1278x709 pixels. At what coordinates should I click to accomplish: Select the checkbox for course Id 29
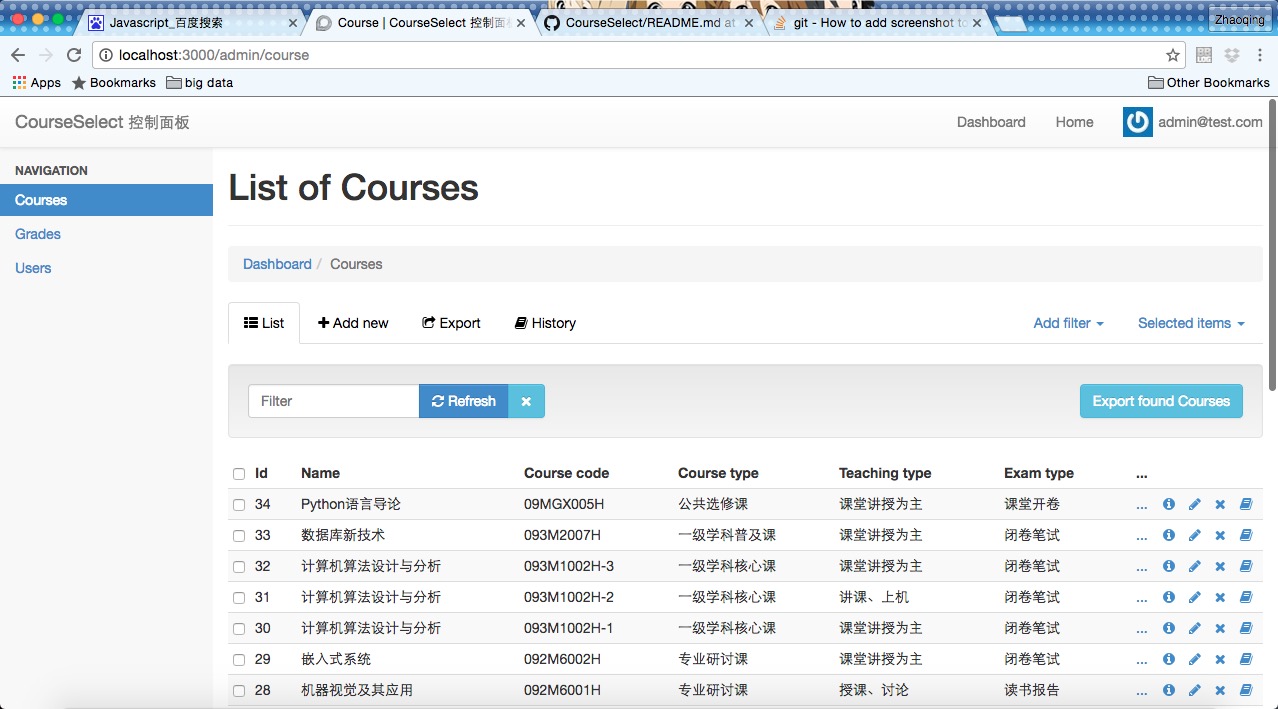[239, 660]
